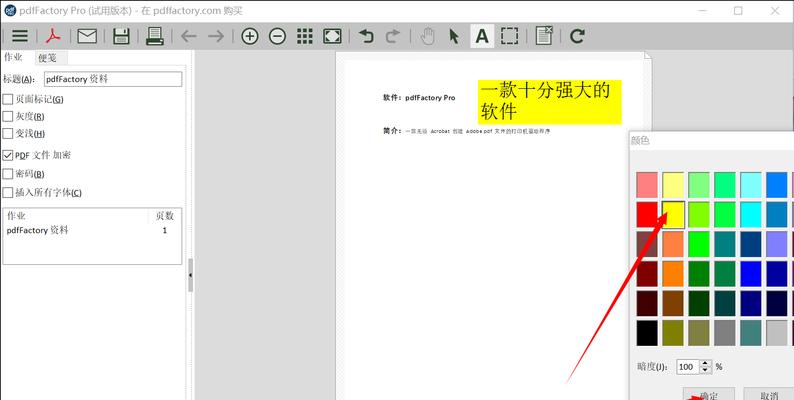
Task: Go back with the left arrow icon
Action: tap(188, 36)
